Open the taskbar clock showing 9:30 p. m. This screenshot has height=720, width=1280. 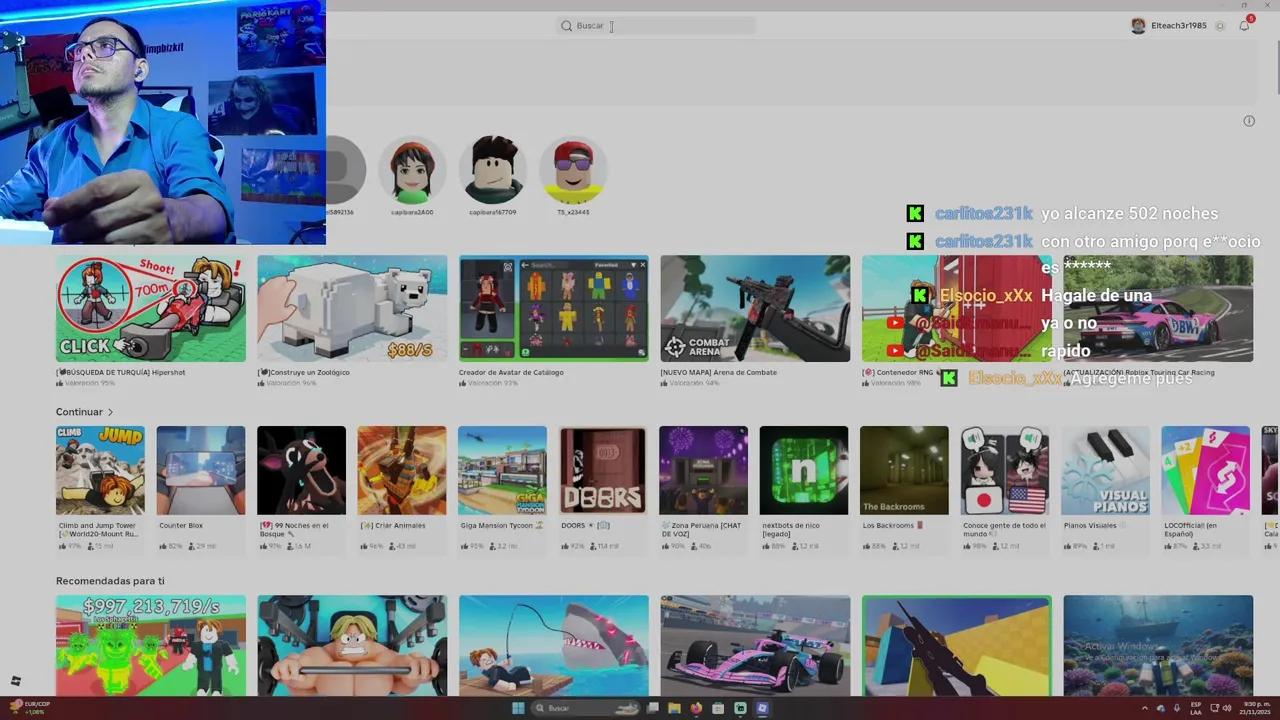pyautogui.click(x=1257, y=708)
